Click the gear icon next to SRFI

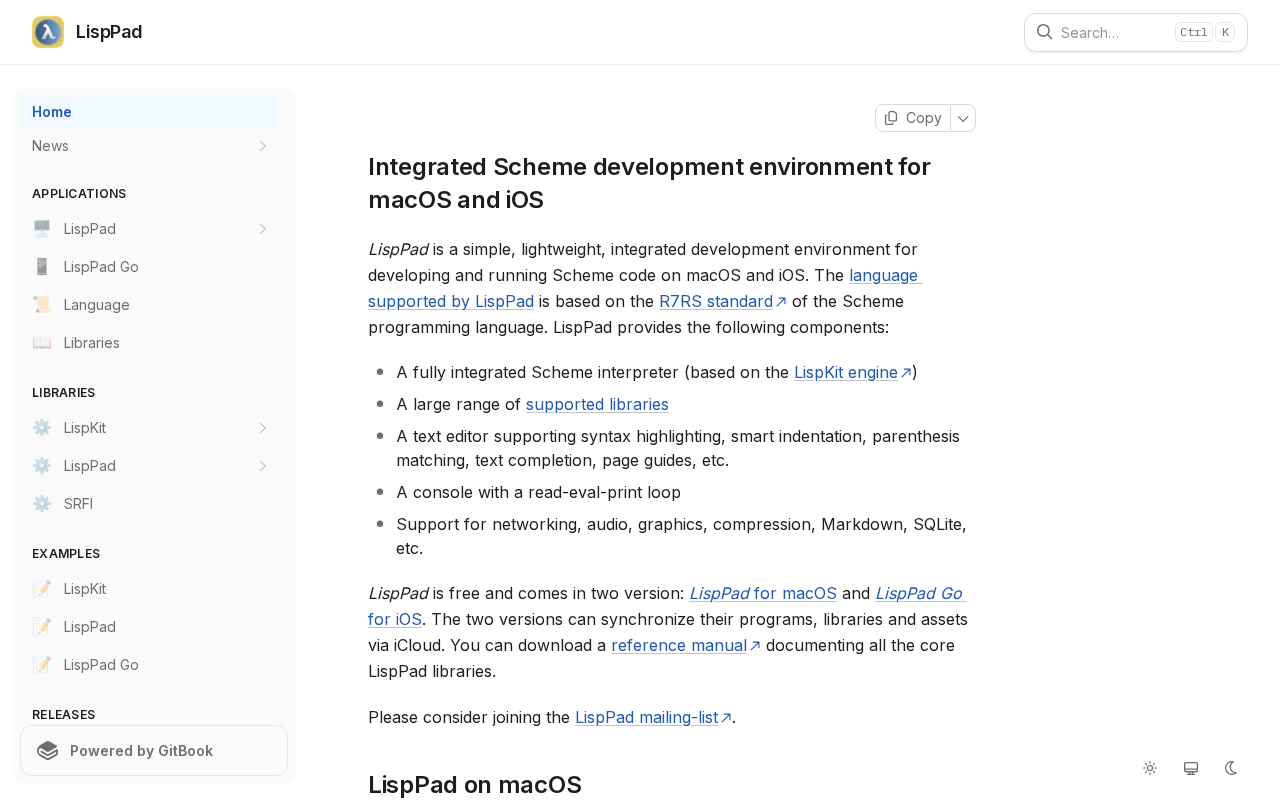(x=42, y=504)
